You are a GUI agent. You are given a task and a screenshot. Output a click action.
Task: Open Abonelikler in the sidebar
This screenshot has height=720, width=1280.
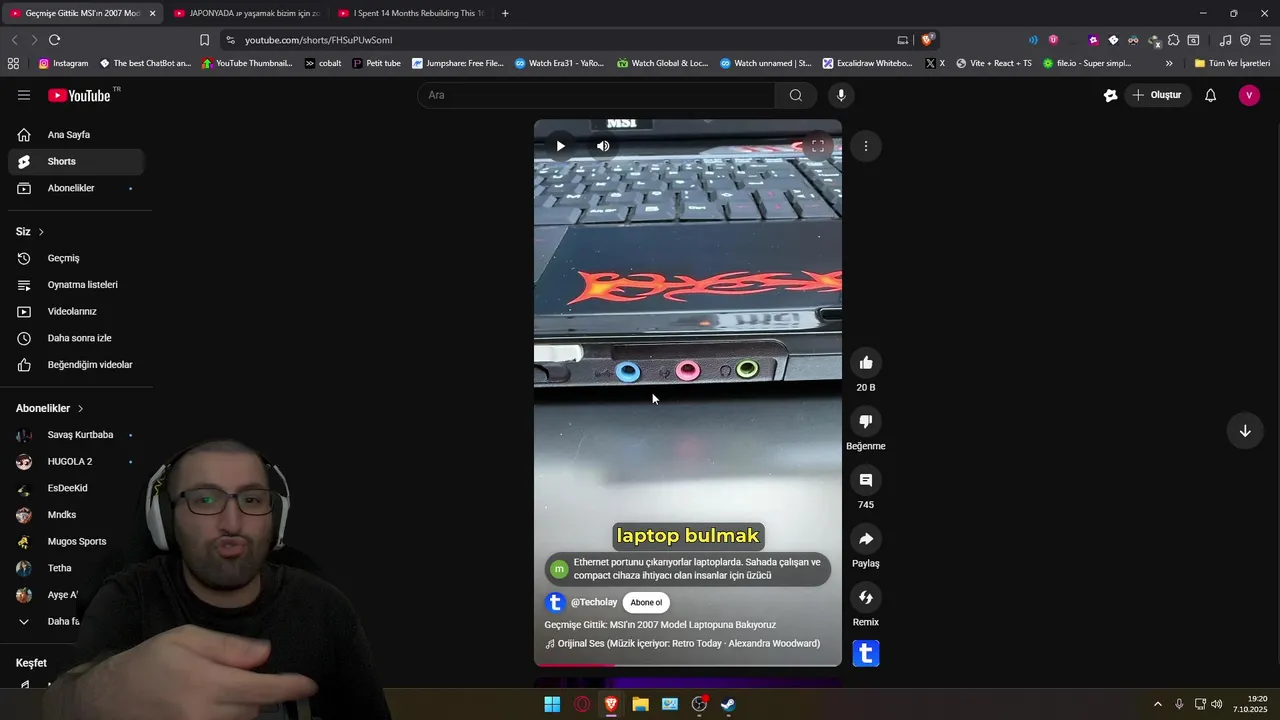click(x=76, y=188)
